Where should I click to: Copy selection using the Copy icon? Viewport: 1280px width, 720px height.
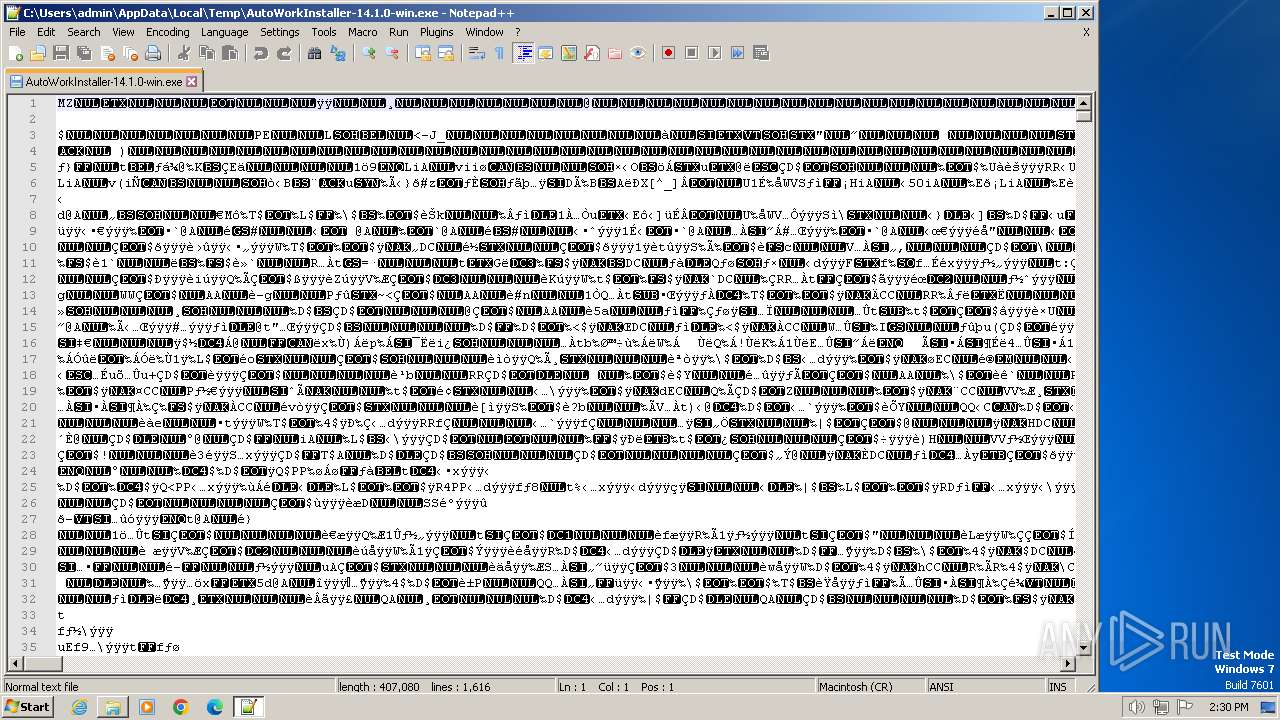click(205, 53)
